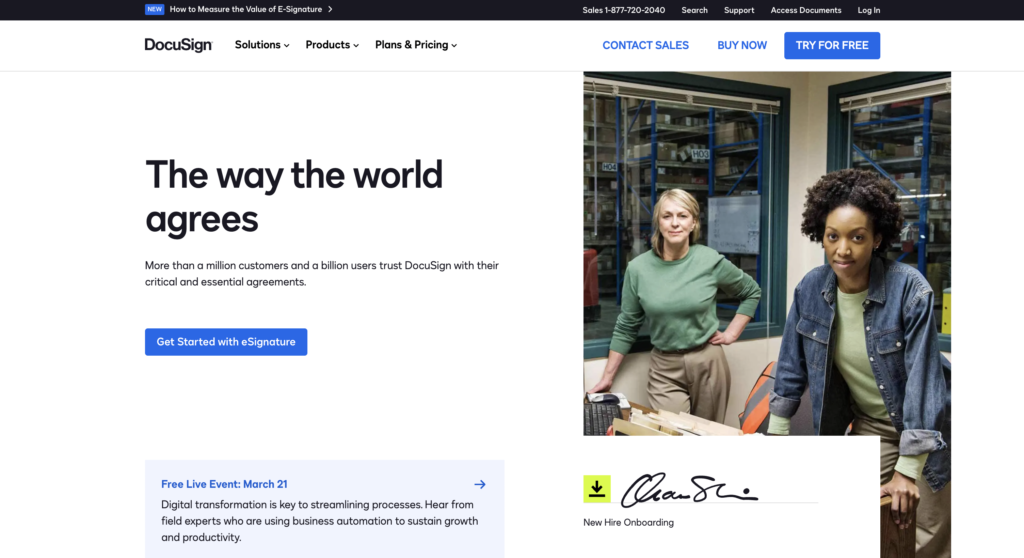Open the Plans & Pricing dropdown
The image size is (1024, 558).
click(x=416, y=45)
